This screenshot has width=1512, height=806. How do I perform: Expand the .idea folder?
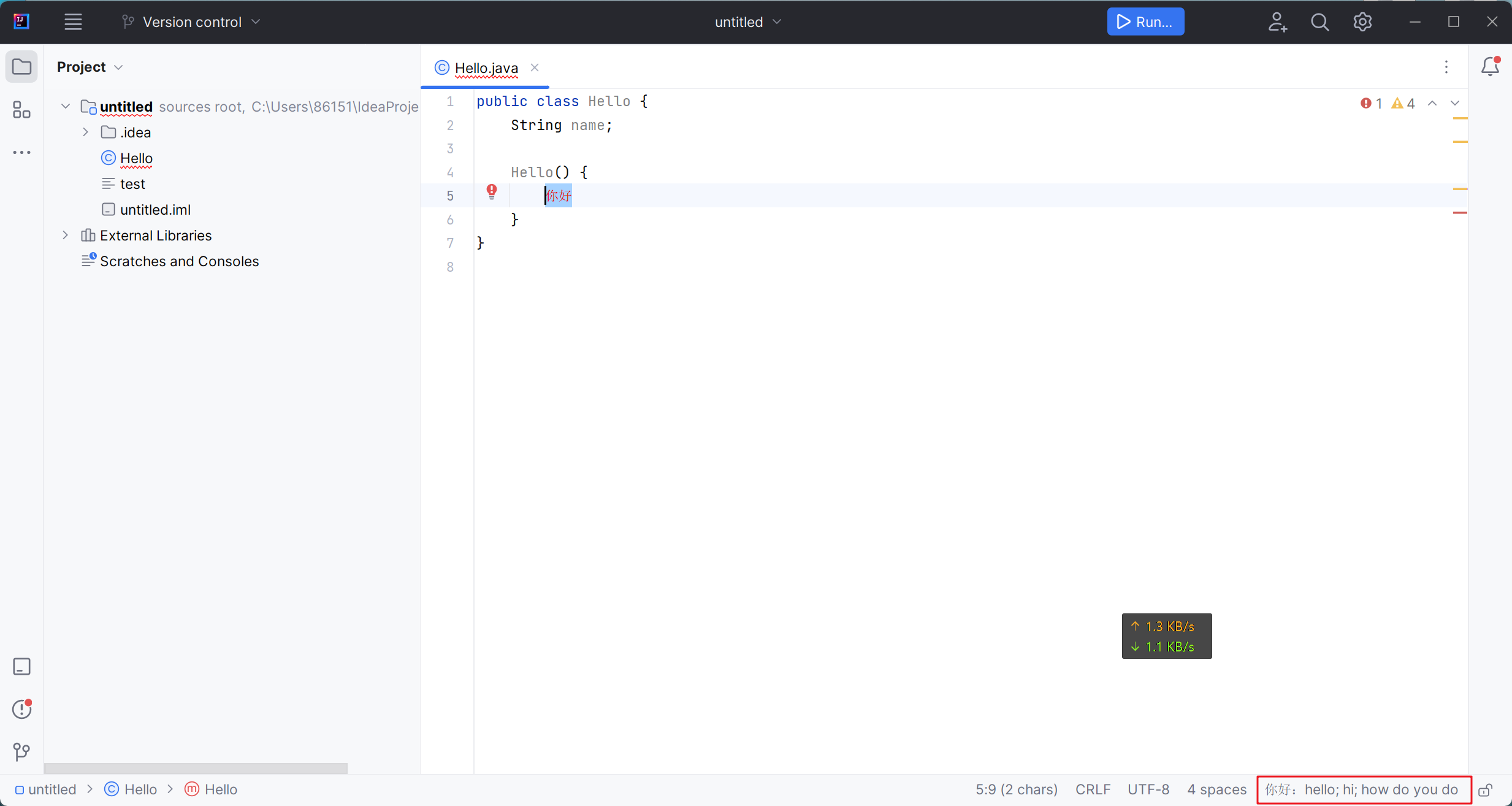(x=86, y=132)
